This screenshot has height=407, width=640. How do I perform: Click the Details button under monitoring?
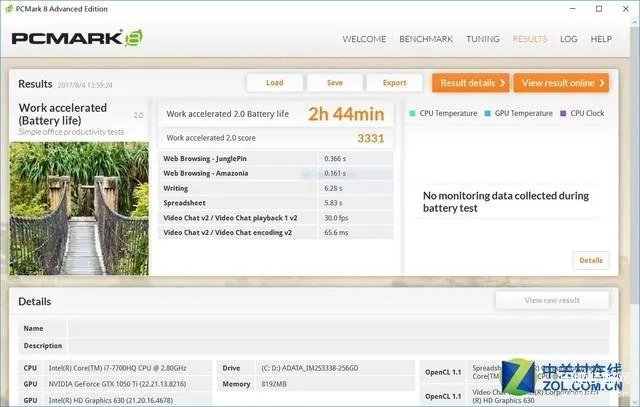(x=590, y=260)
